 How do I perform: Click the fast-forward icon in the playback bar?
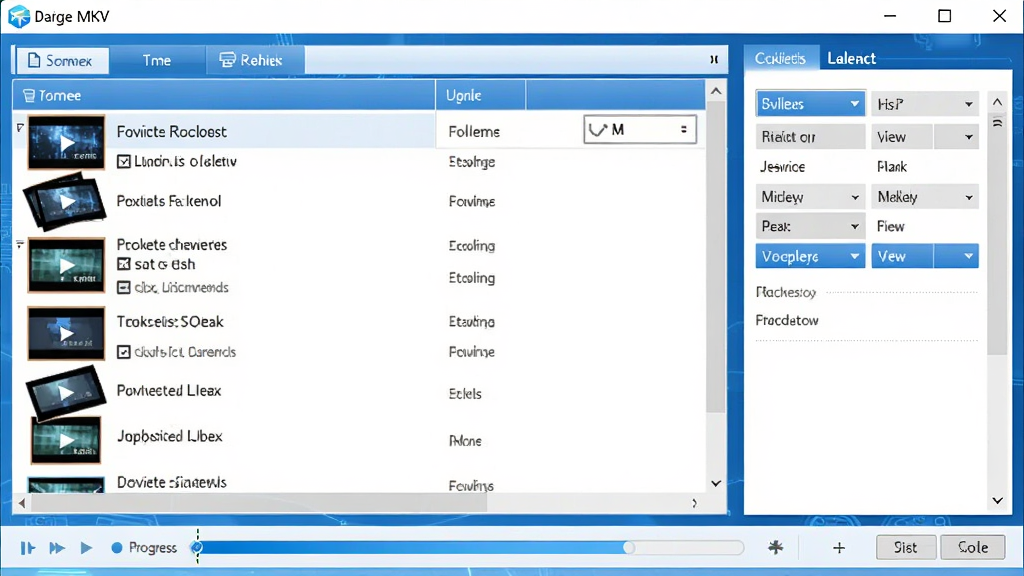pos(57,548)
